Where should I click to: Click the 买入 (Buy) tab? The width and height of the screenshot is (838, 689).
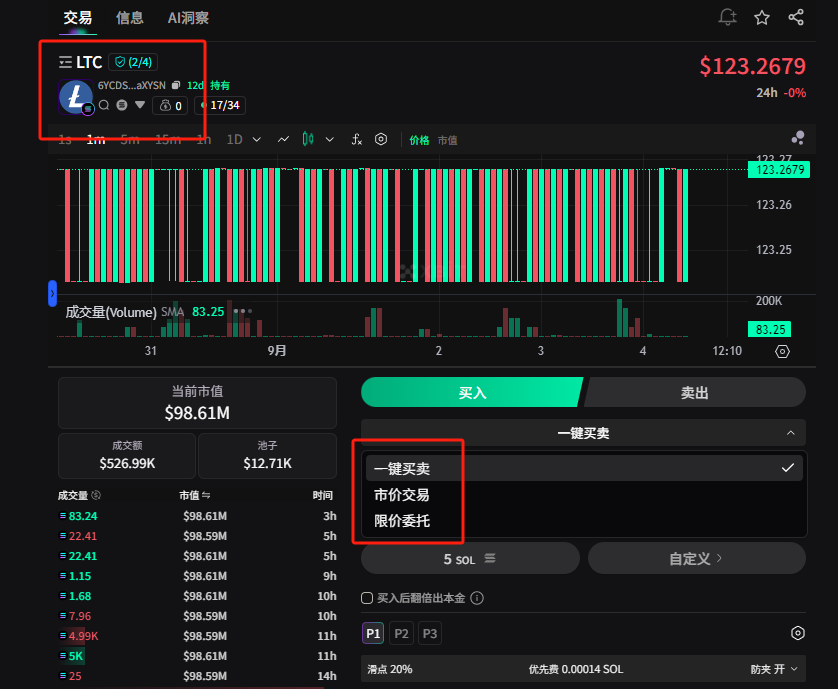[x=472, y=392]
